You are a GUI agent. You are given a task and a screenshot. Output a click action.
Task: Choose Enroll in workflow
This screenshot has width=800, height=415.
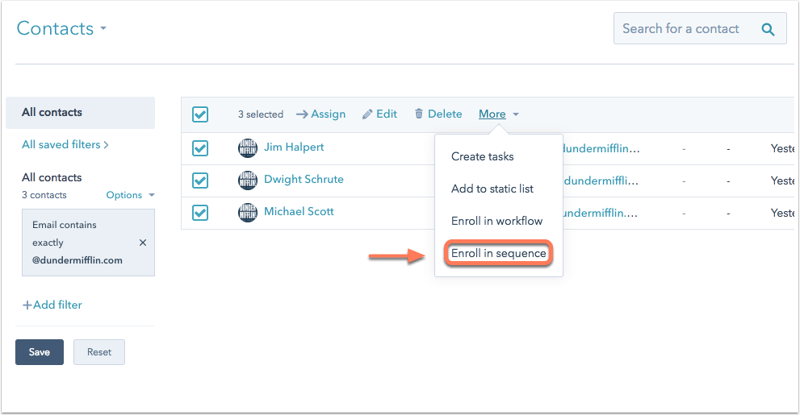496,221
